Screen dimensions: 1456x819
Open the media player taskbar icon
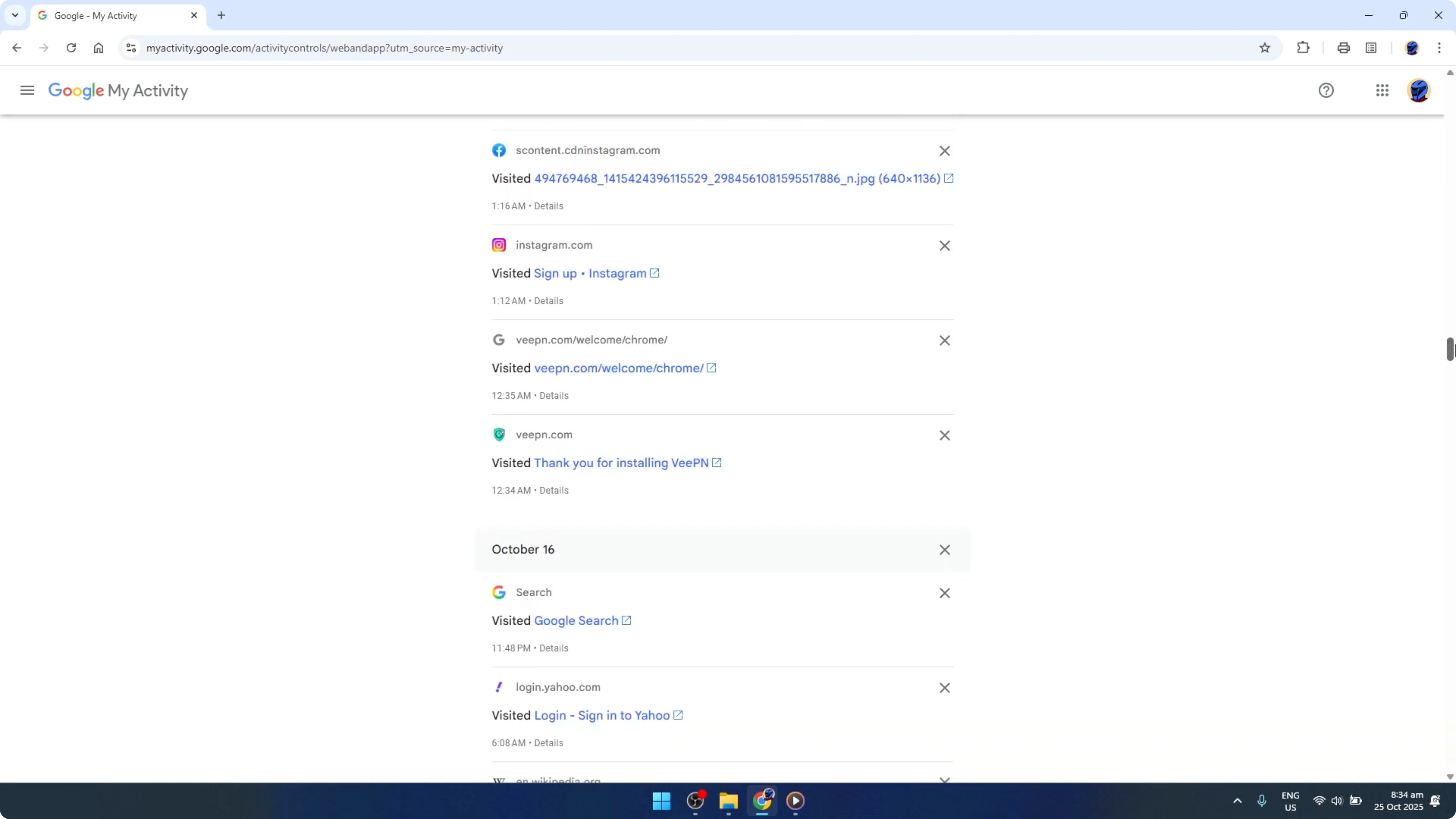pos(795,801)
